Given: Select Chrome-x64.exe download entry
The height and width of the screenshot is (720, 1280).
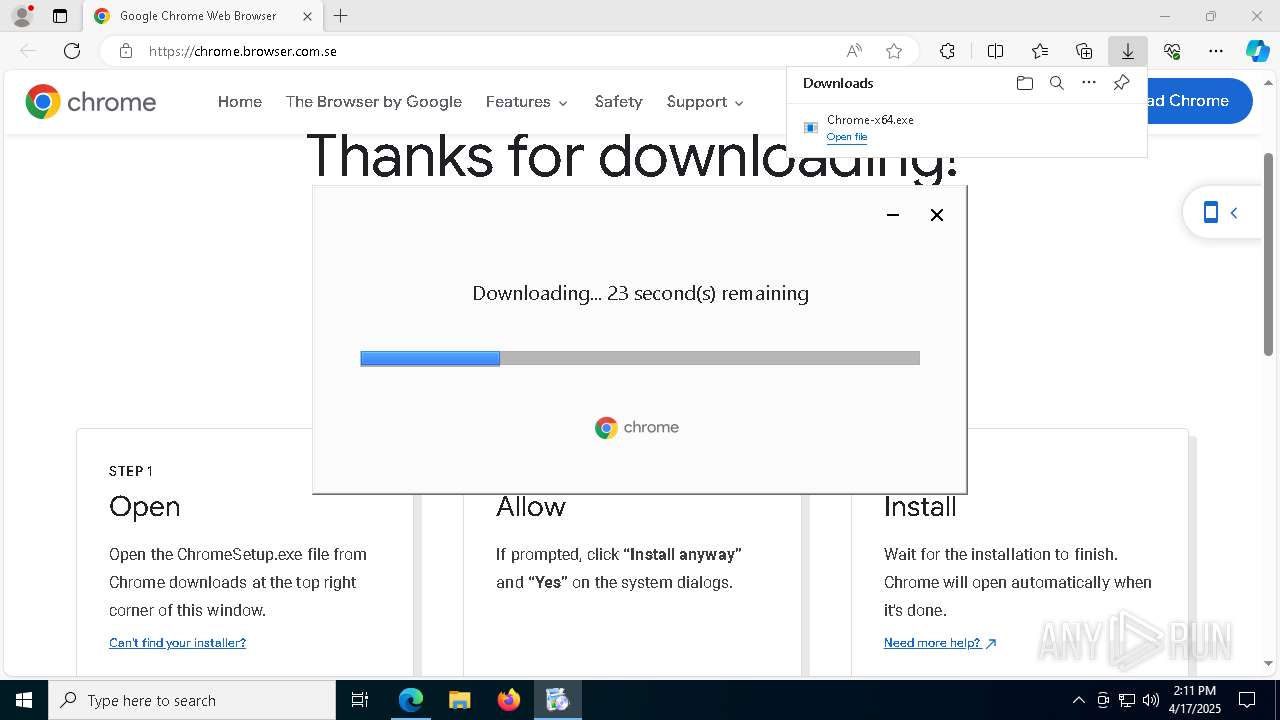Looking at the screenshot, I should (966, 128).
